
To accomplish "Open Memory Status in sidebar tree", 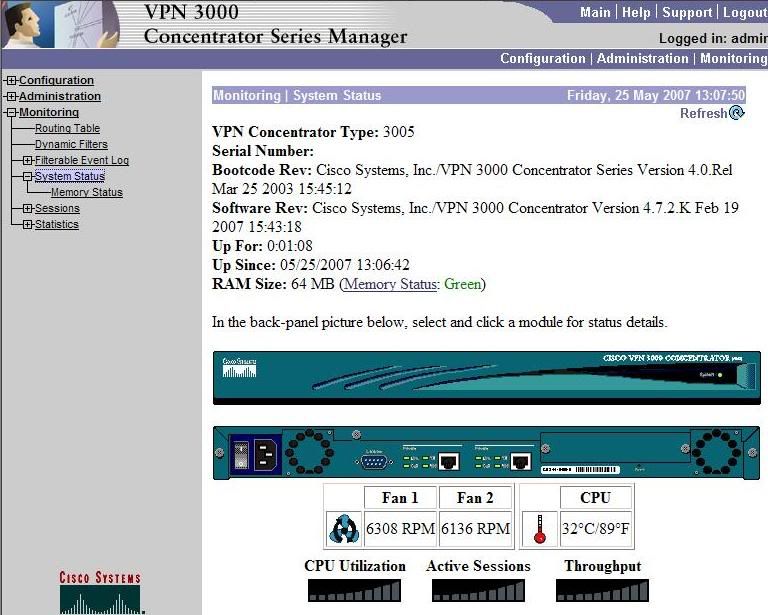I will pyautogui.click(x=87, y=192).
